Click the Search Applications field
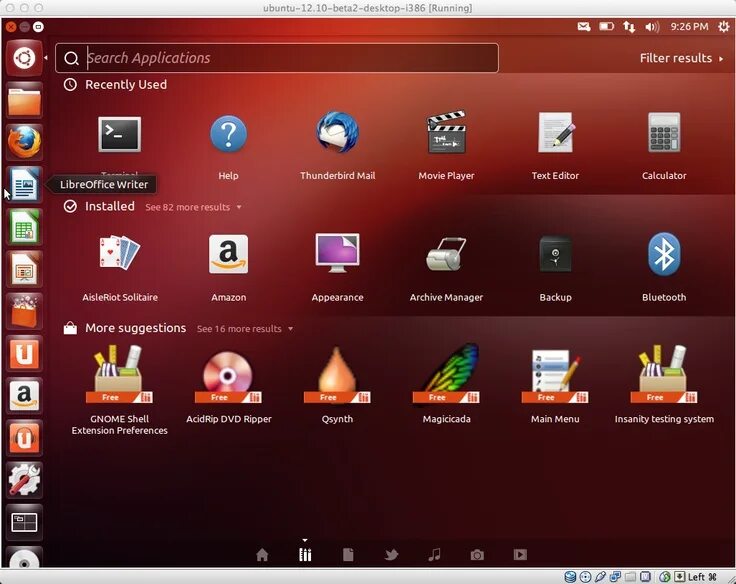This screenshot has height=584, width=736. 277,58
